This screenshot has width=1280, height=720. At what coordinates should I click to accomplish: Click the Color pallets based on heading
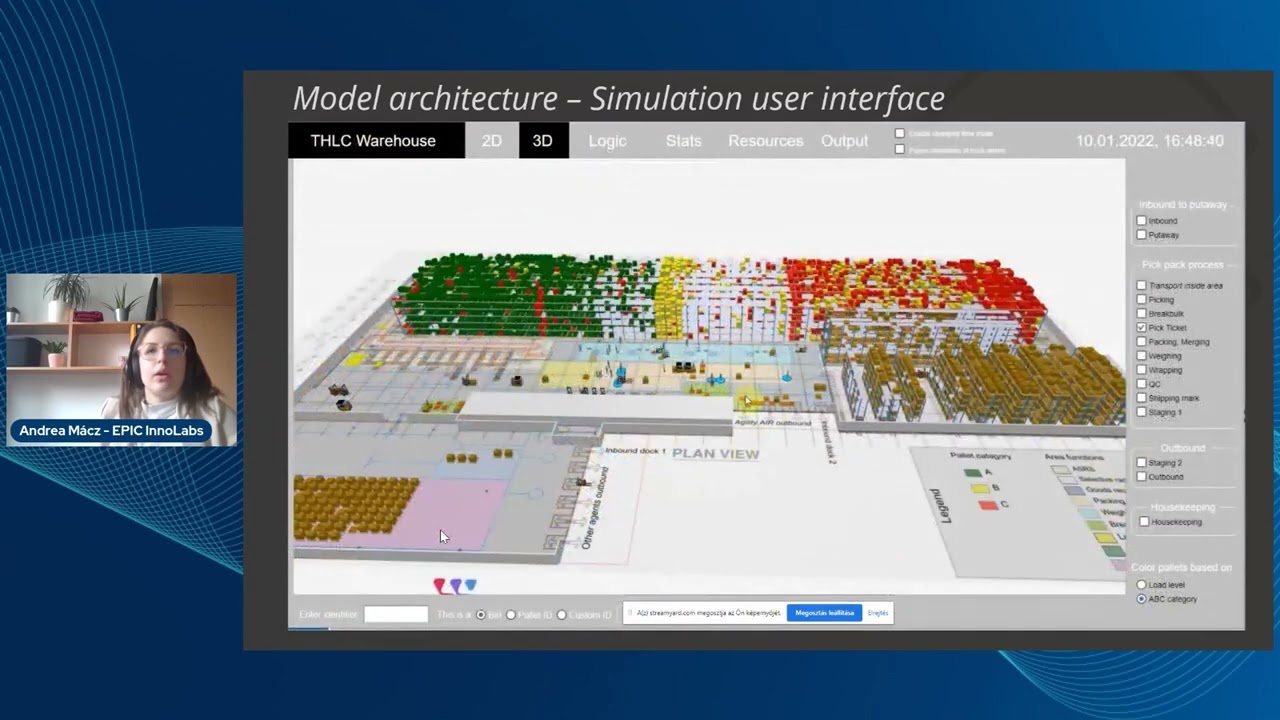(1182, 567)
